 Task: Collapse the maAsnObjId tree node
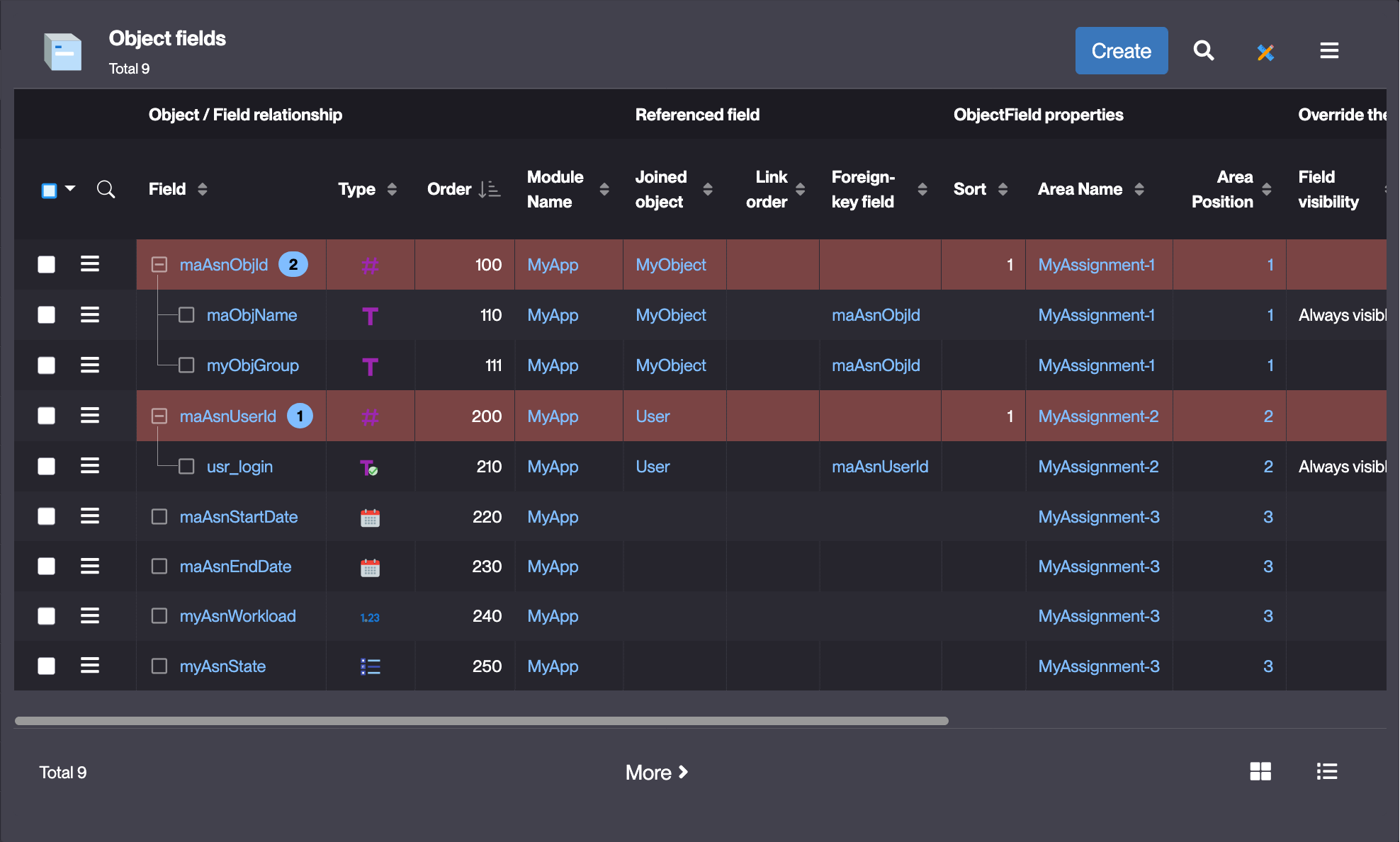(x=159, y=264)
